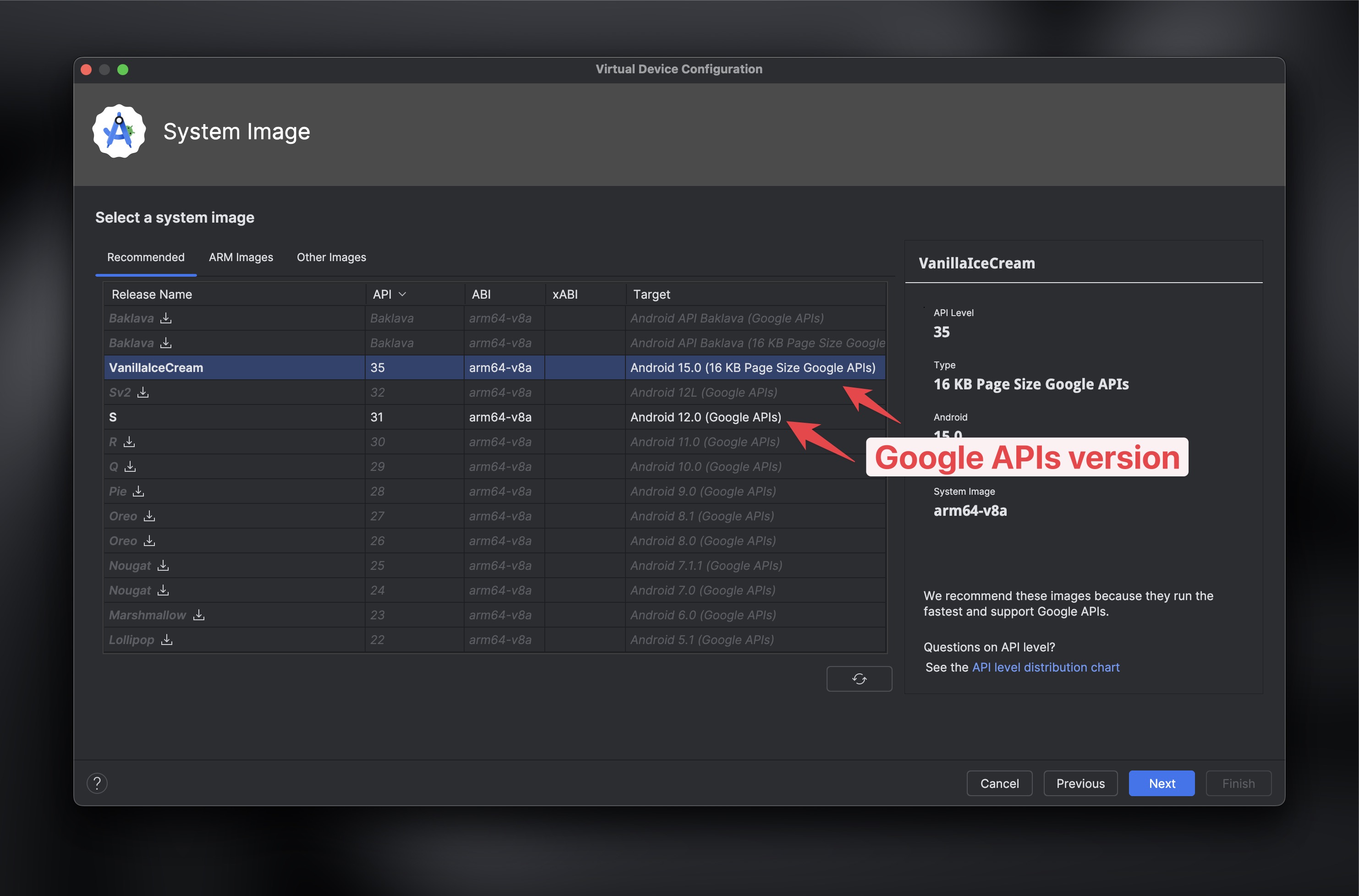This screenshot has height=896, width=1359.
Task: Select the VanillaIceCream row
Action: point(495,367)
